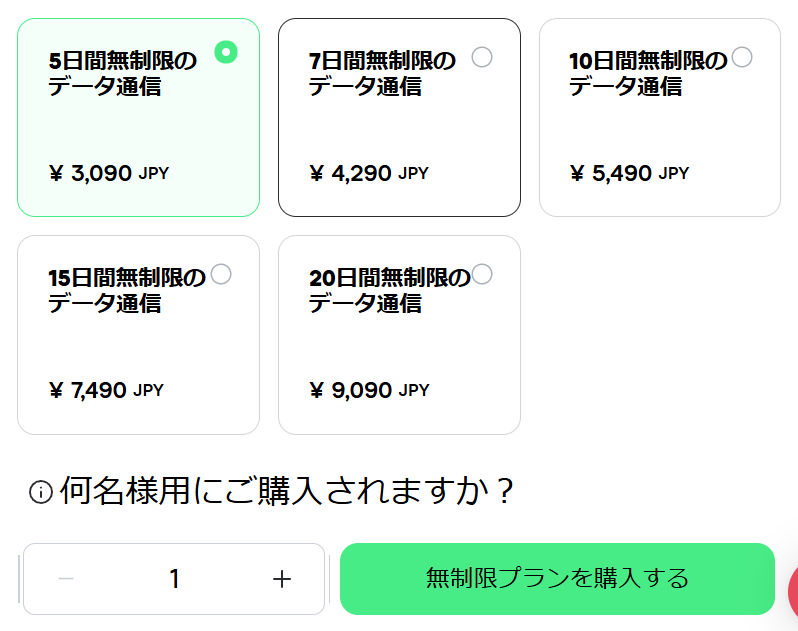The image size is (798, 631).
Task: Select the 7日間無制限 radio button
Action: (x=482, y=57)
